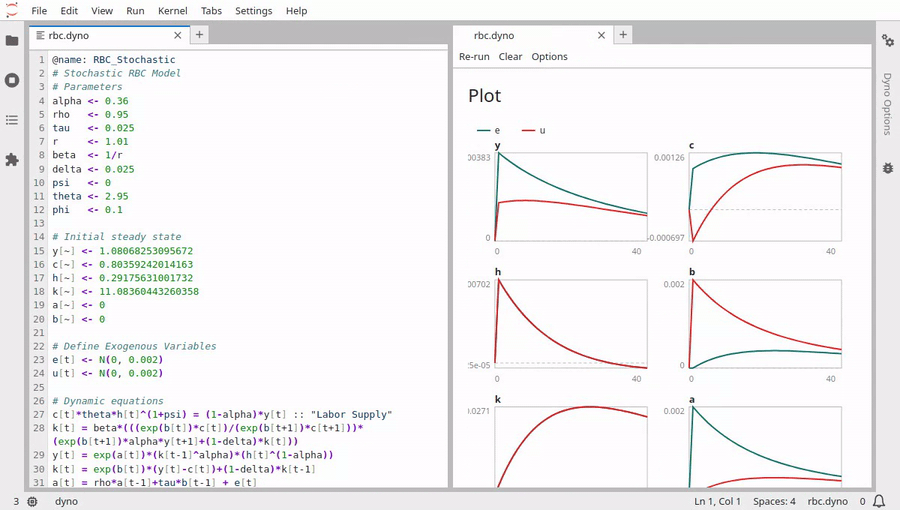900x510 pixels.
Task: Open the Property Inspector gears icon
Action: click(887, 40)
